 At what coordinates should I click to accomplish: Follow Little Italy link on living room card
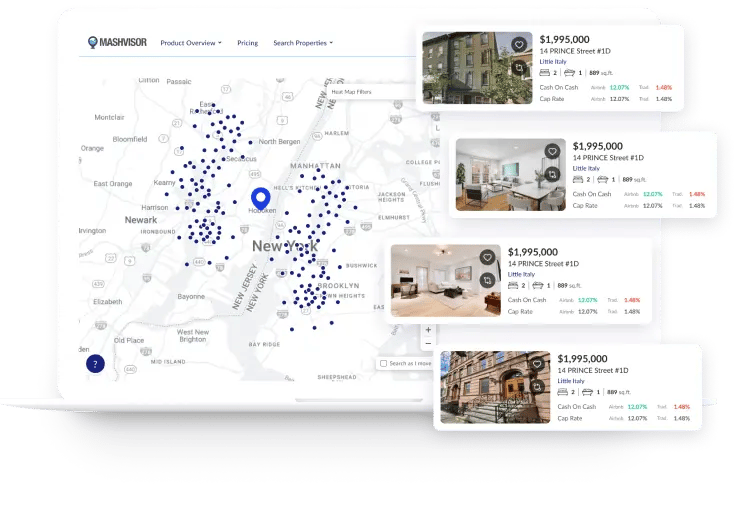(521, 274)
